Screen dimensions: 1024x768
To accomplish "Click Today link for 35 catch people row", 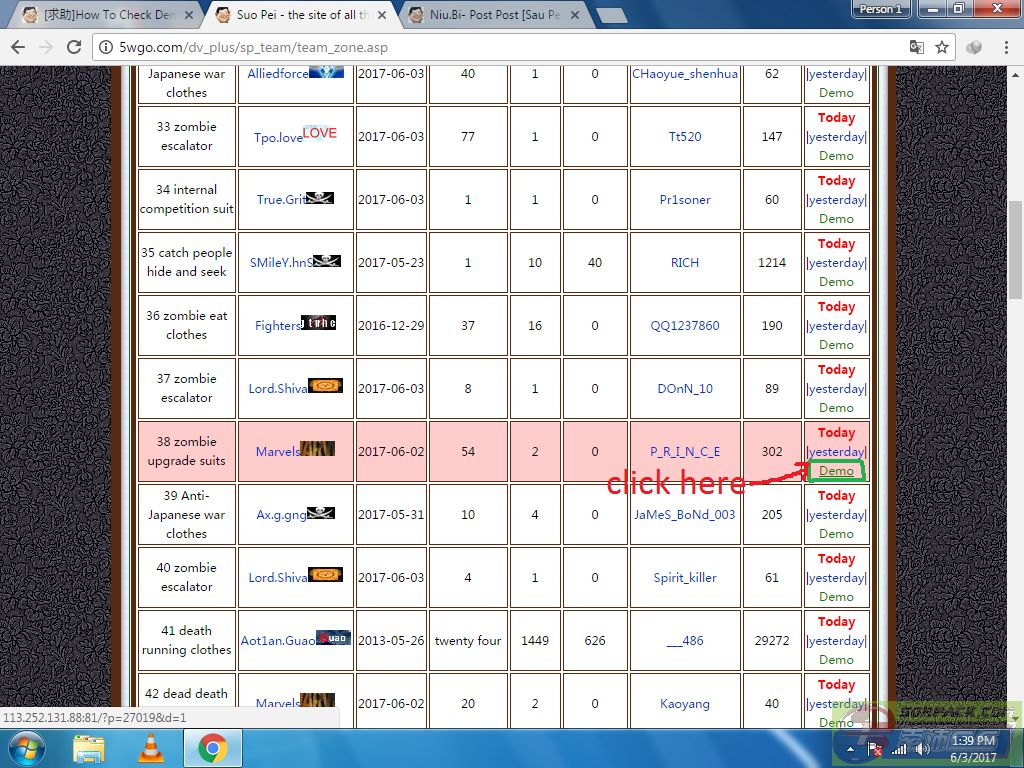I will coord(837,244).
